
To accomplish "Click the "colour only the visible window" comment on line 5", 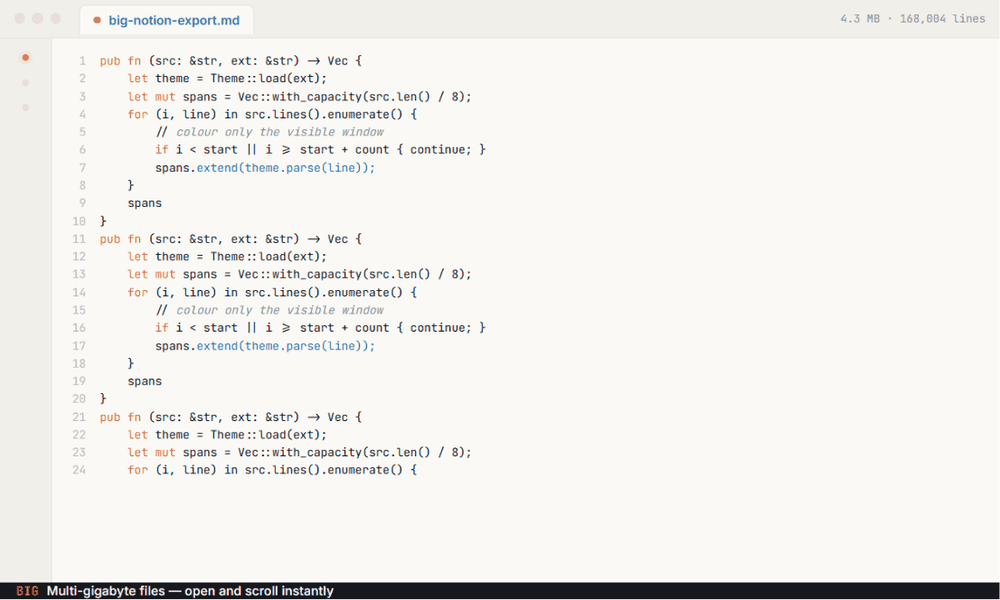I will 270,132.
